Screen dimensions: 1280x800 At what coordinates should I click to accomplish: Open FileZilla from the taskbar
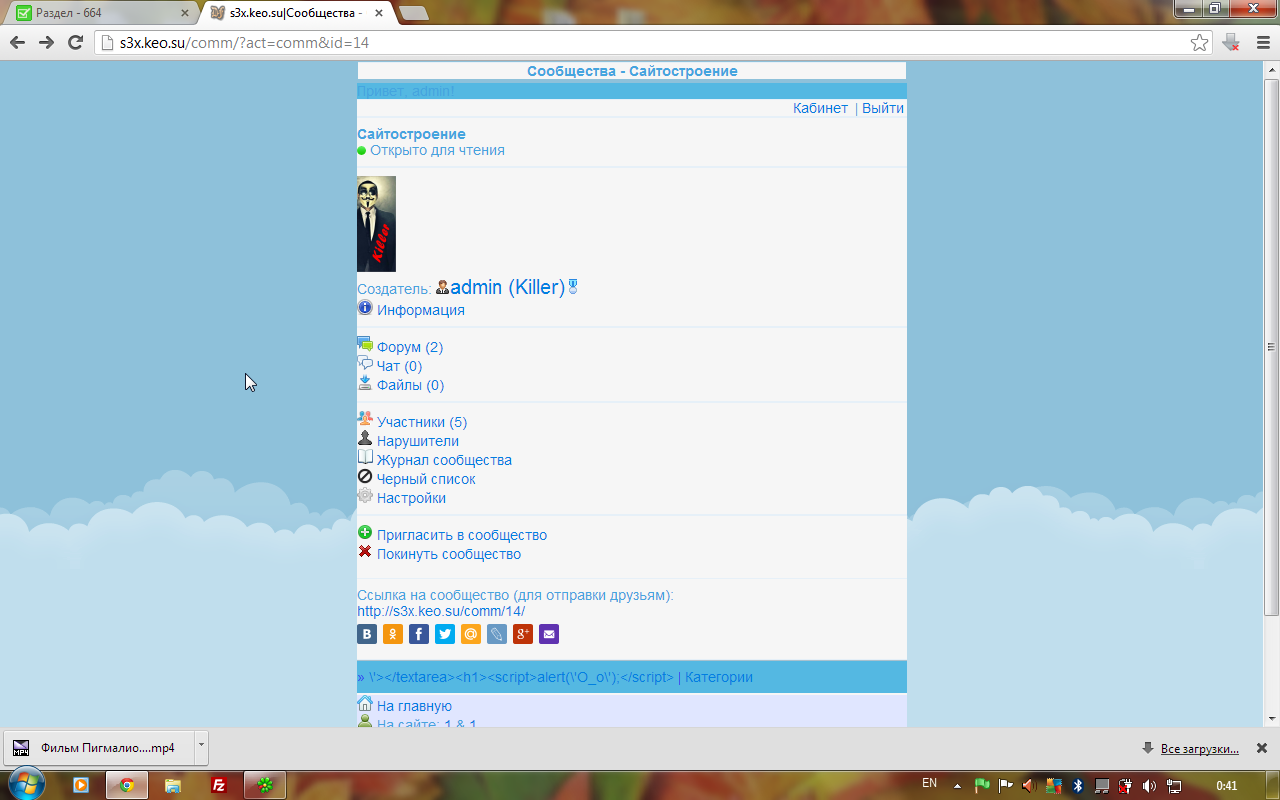tap(219, 785)
